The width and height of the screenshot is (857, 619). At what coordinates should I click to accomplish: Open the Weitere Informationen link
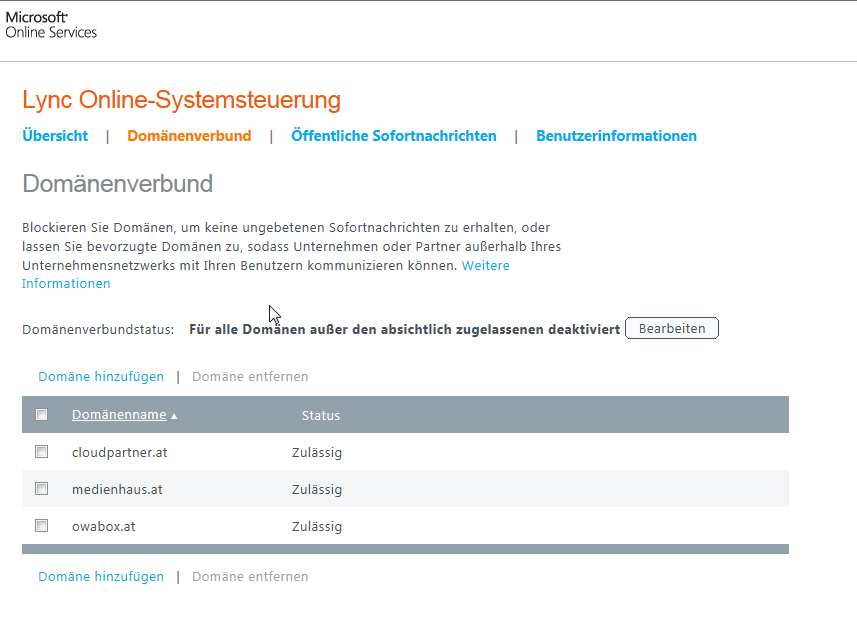click(x=485, y=266)
